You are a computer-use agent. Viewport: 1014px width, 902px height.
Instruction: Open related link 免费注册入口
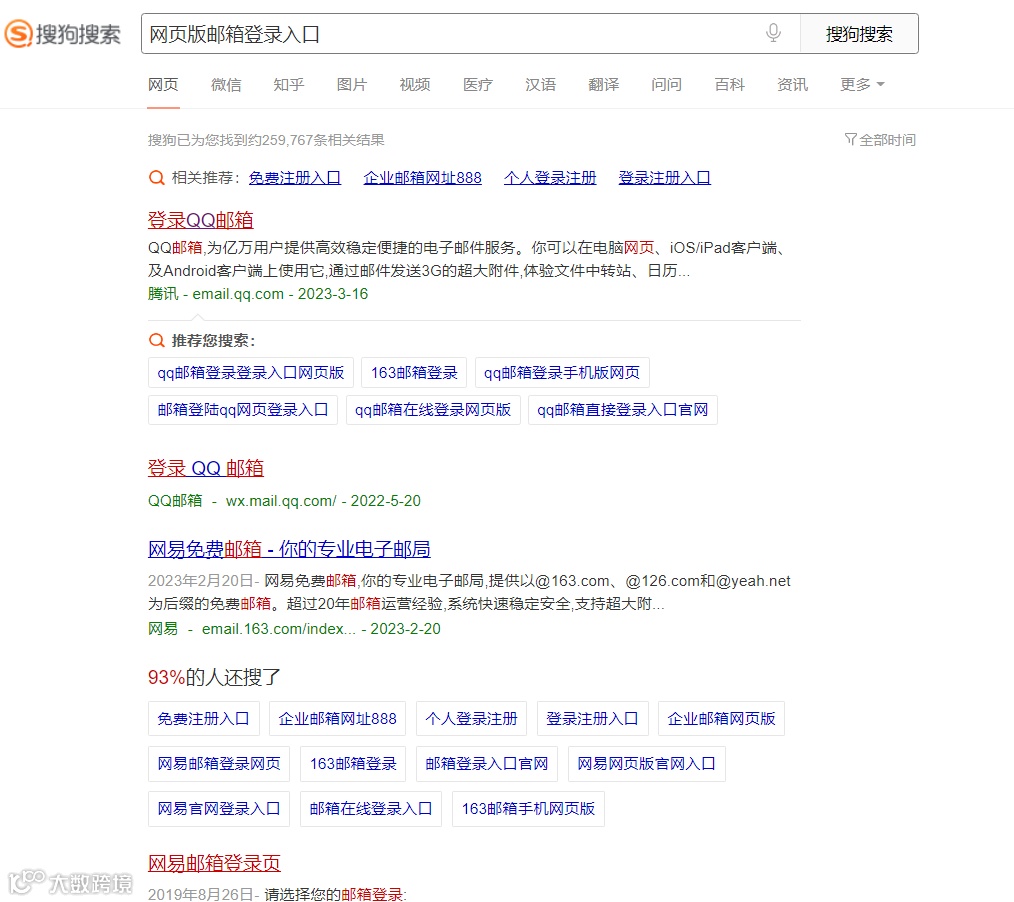pos(295,178)
